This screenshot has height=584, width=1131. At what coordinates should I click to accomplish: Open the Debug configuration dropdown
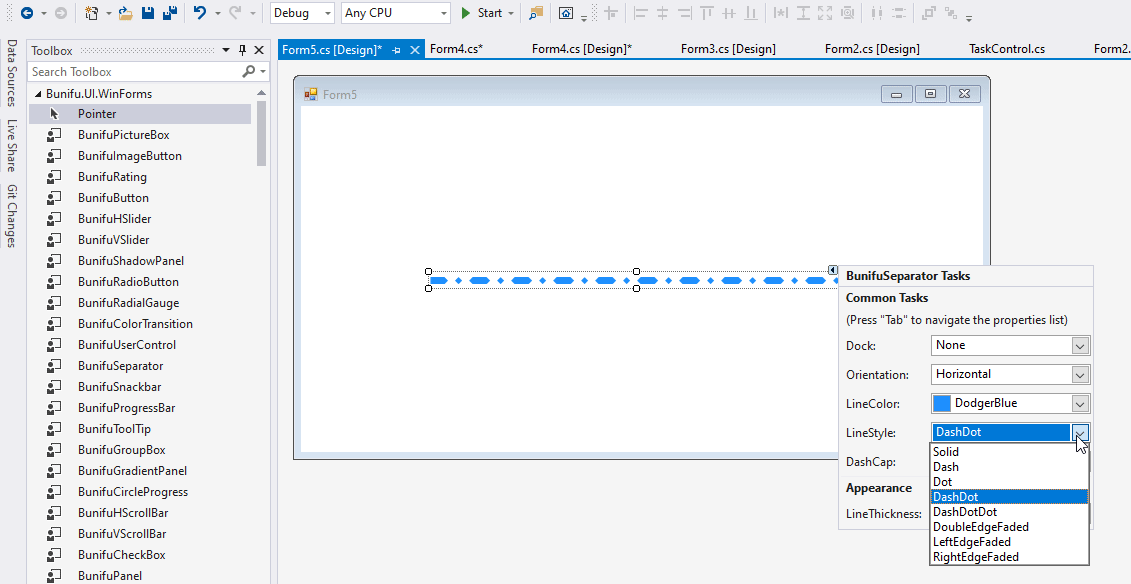328,13
